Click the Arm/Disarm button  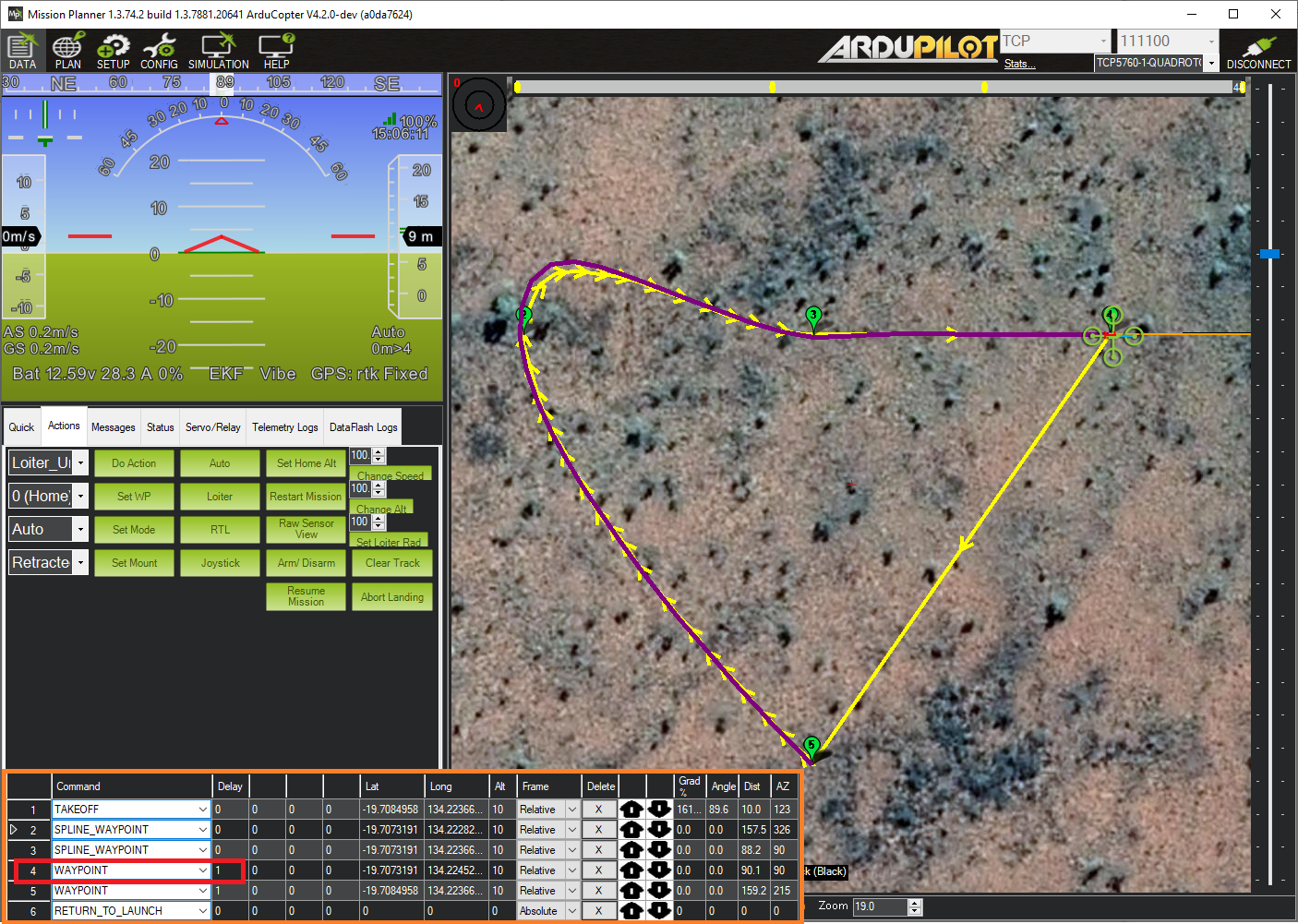click(x=306, y=562)
